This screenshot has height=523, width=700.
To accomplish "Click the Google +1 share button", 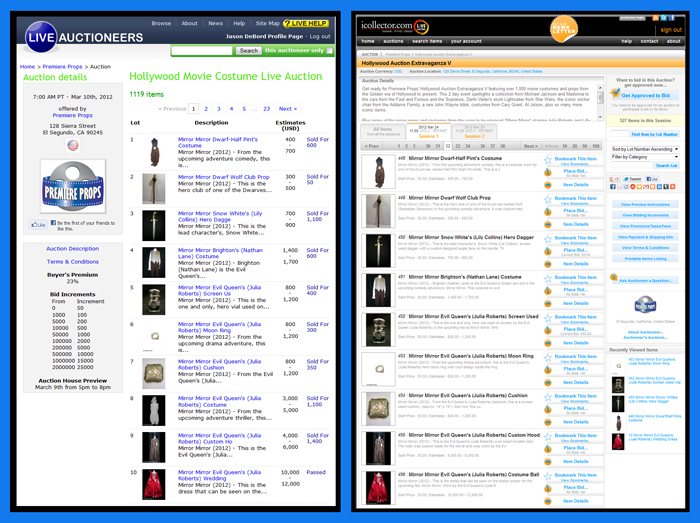I will pos(615,179).
